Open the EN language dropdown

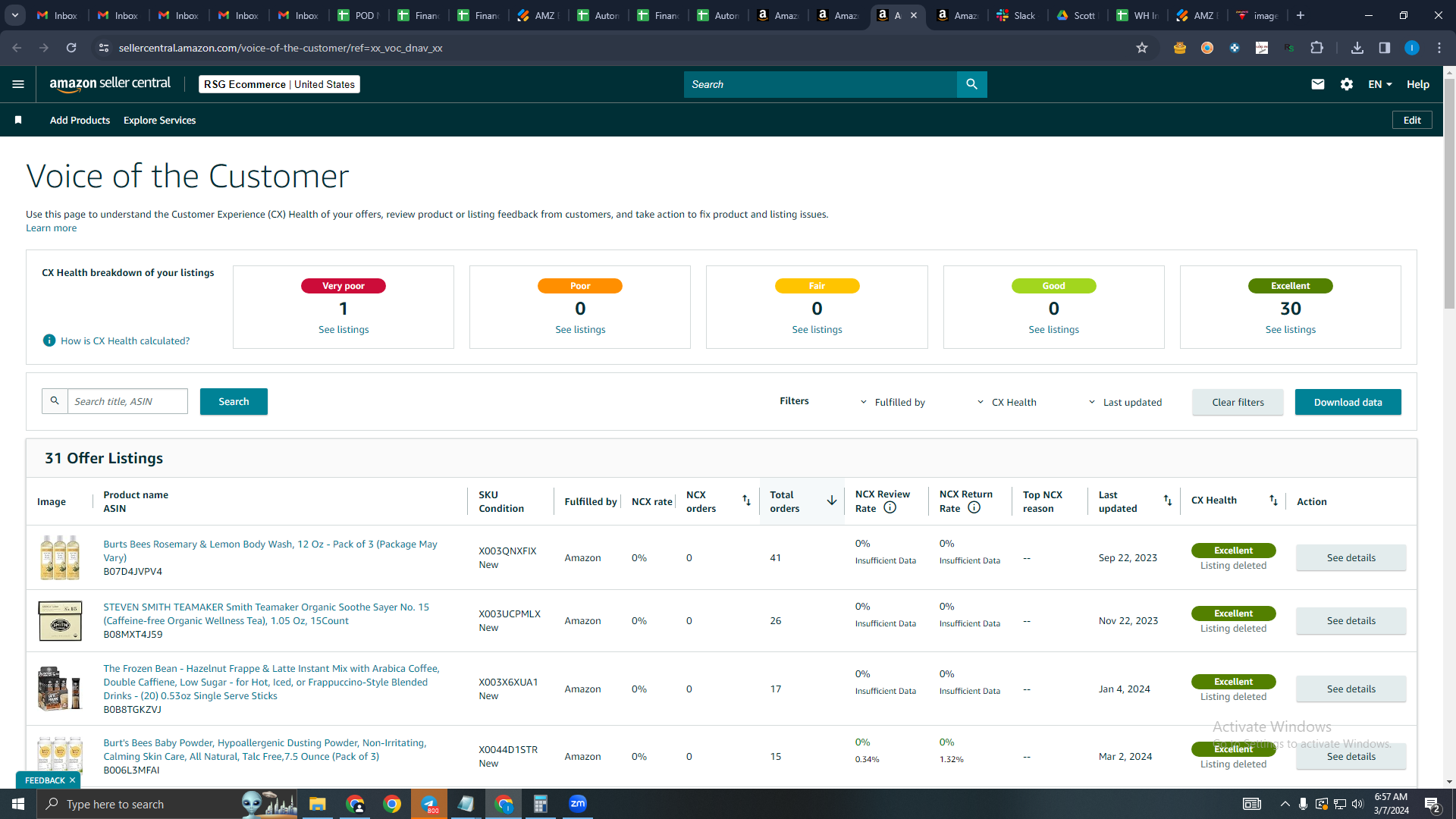pyautogui.click(x=1380, y=84)
